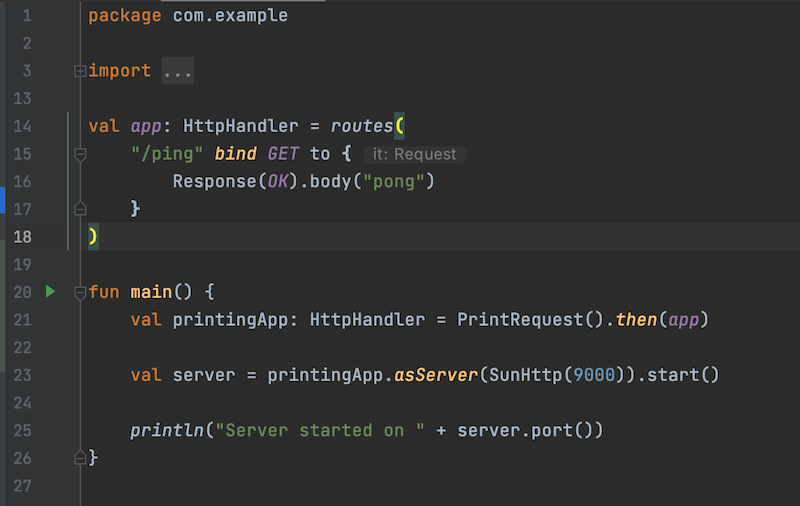Click the 'to' infix keyword on line 15

click(x=320, y=154)
